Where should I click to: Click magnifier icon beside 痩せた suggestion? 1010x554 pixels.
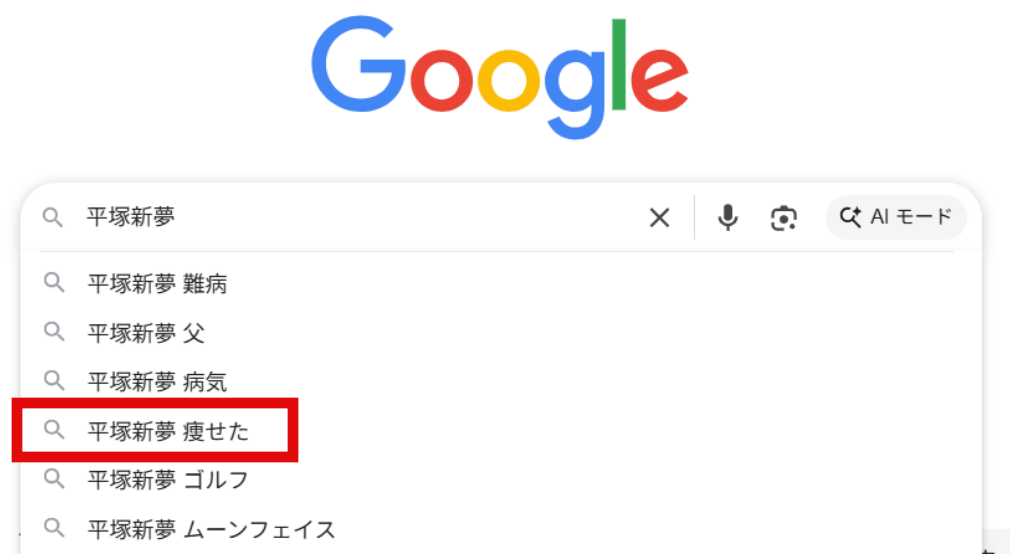(54, 430)
